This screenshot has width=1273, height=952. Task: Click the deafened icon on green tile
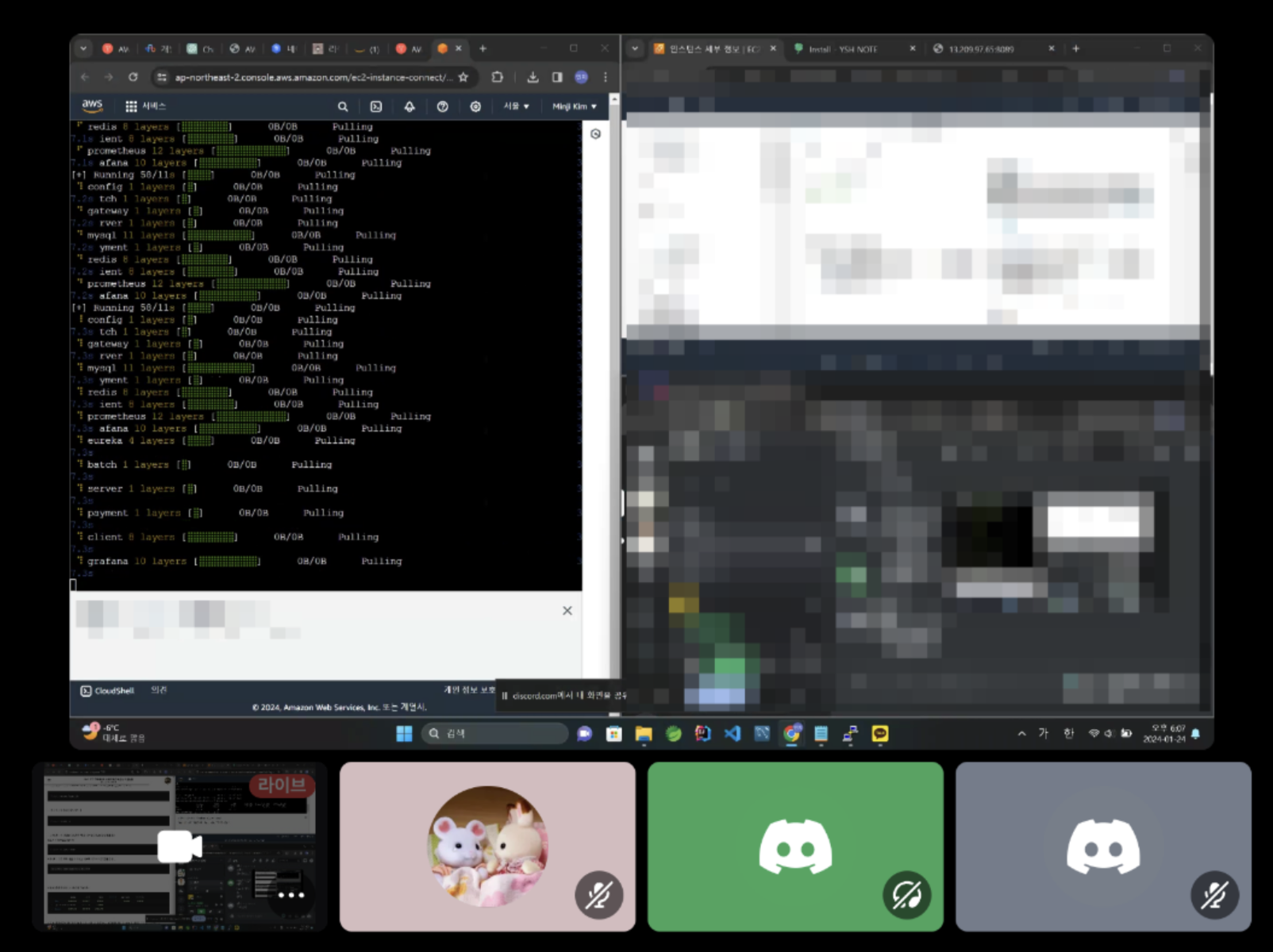(907, 895)
